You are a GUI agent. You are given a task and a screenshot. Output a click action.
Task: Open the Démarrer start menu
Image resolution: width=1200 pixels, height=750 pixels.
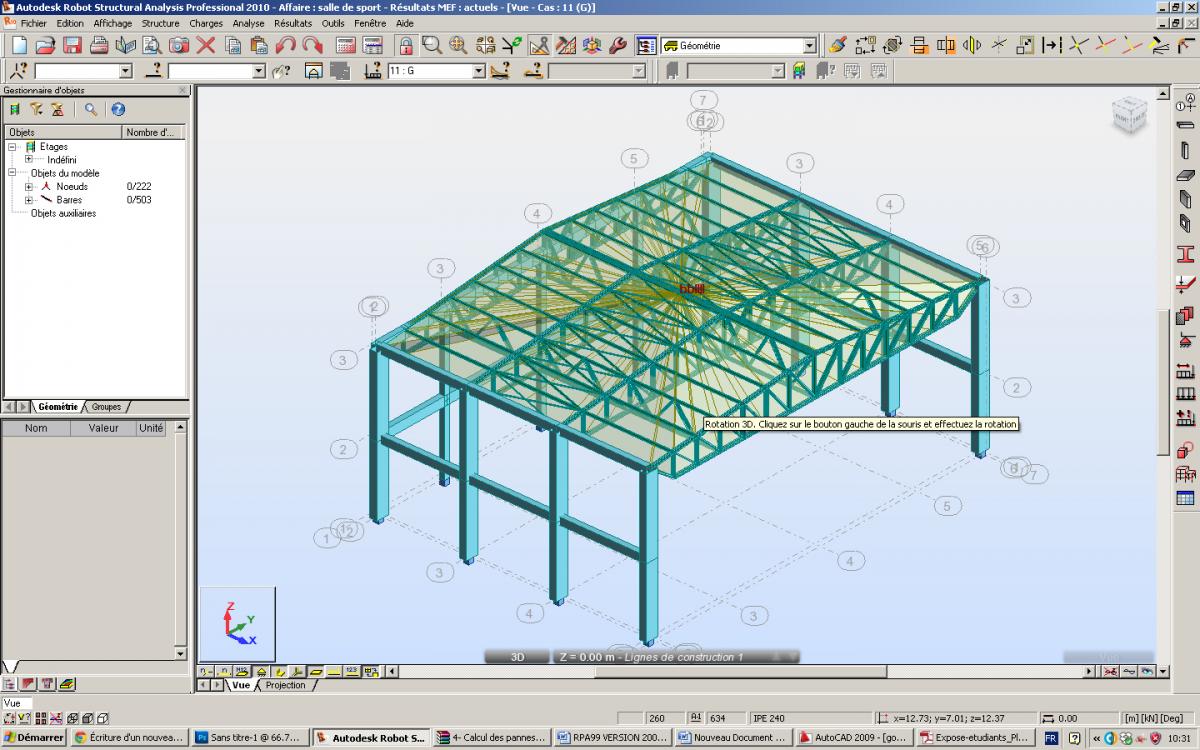pos(34,738)
